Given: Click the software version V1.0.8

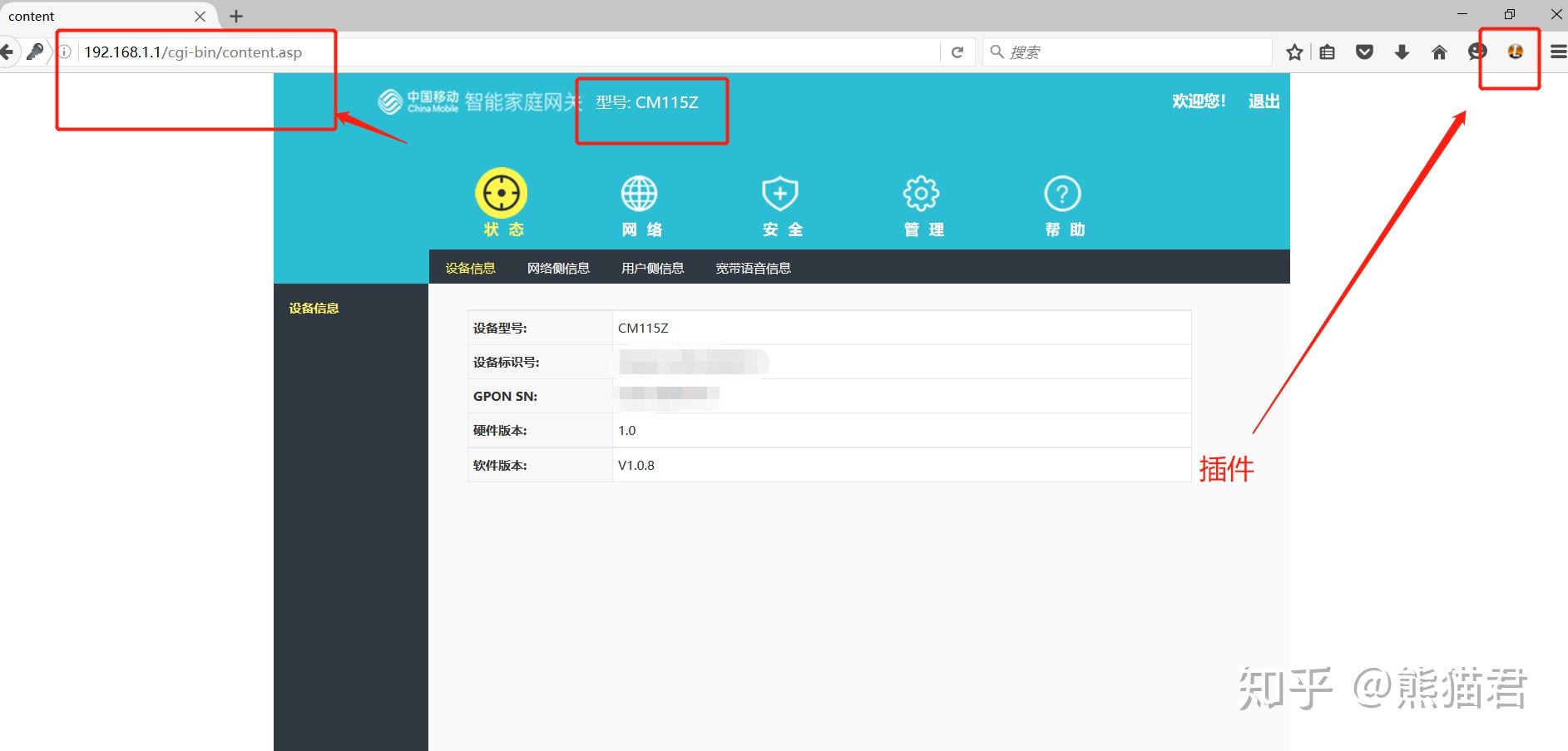Looking at the screenshot, I should point(636,465).
